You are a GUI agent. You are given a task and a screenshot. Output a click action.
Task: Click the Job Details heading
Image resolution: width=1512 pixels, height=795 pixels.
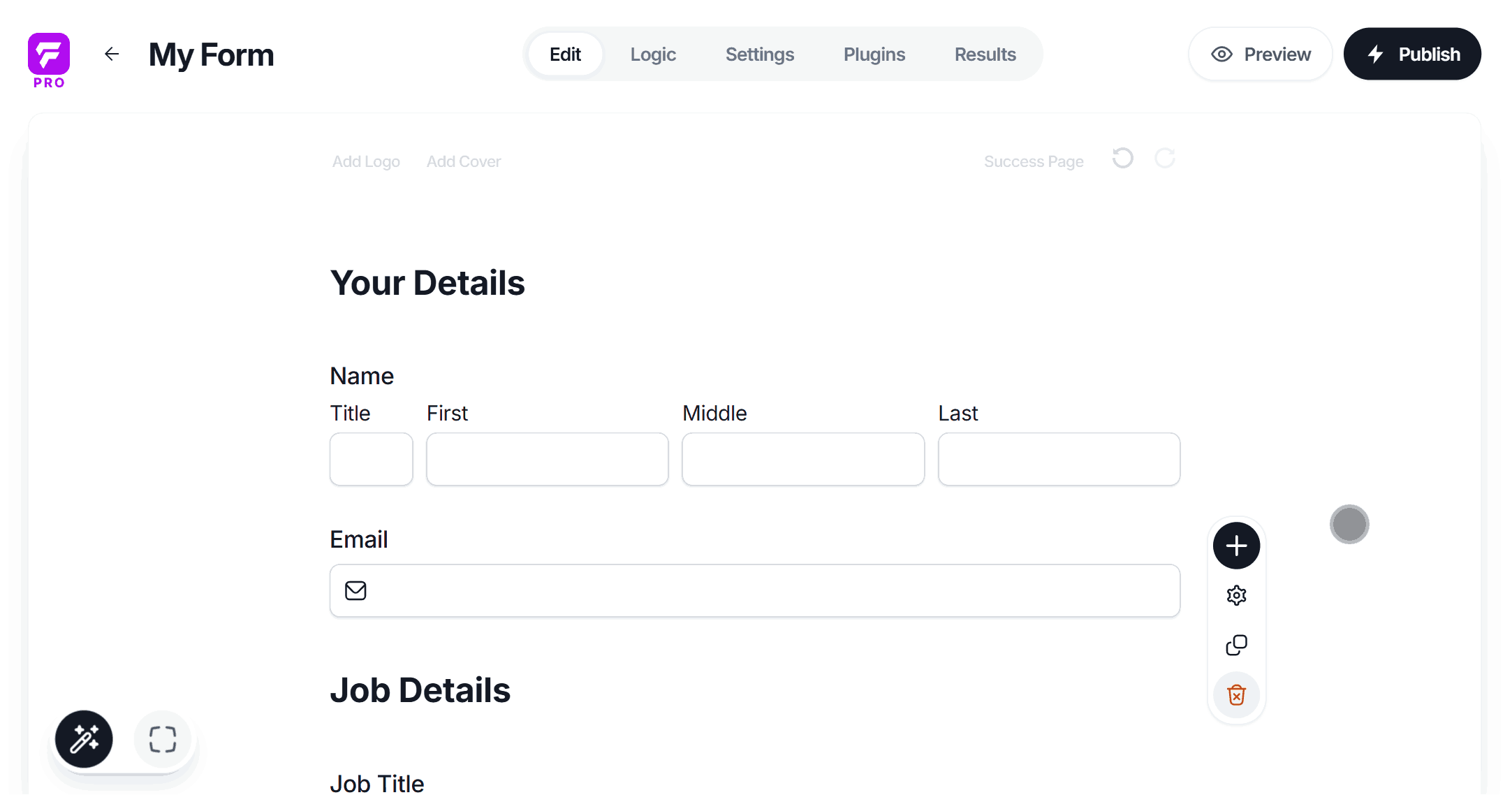point(420,690)
